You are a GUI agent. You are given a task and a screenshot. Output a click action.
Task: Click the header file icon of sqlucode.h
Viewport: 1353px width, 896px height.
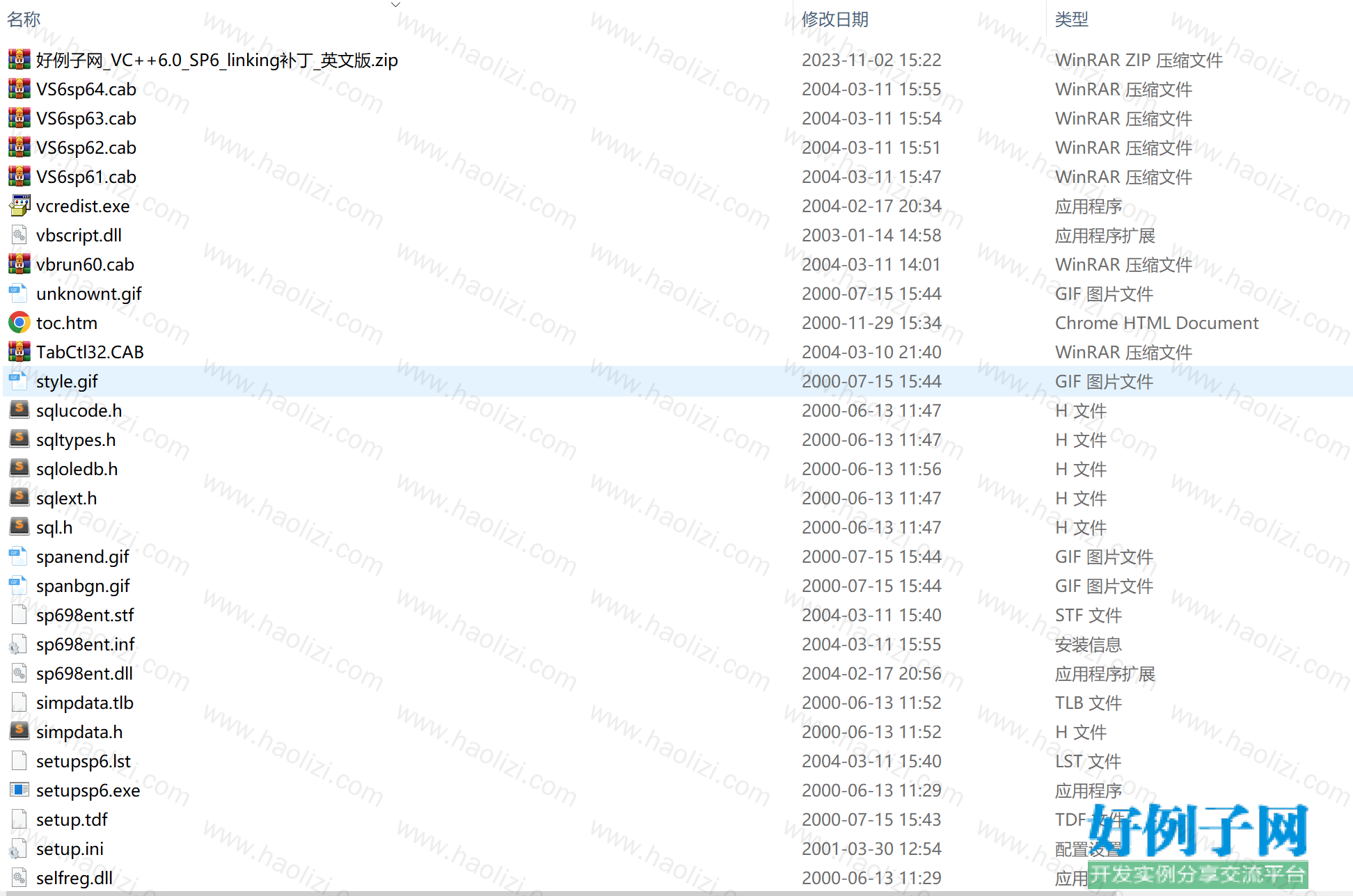tap(19, 410)
